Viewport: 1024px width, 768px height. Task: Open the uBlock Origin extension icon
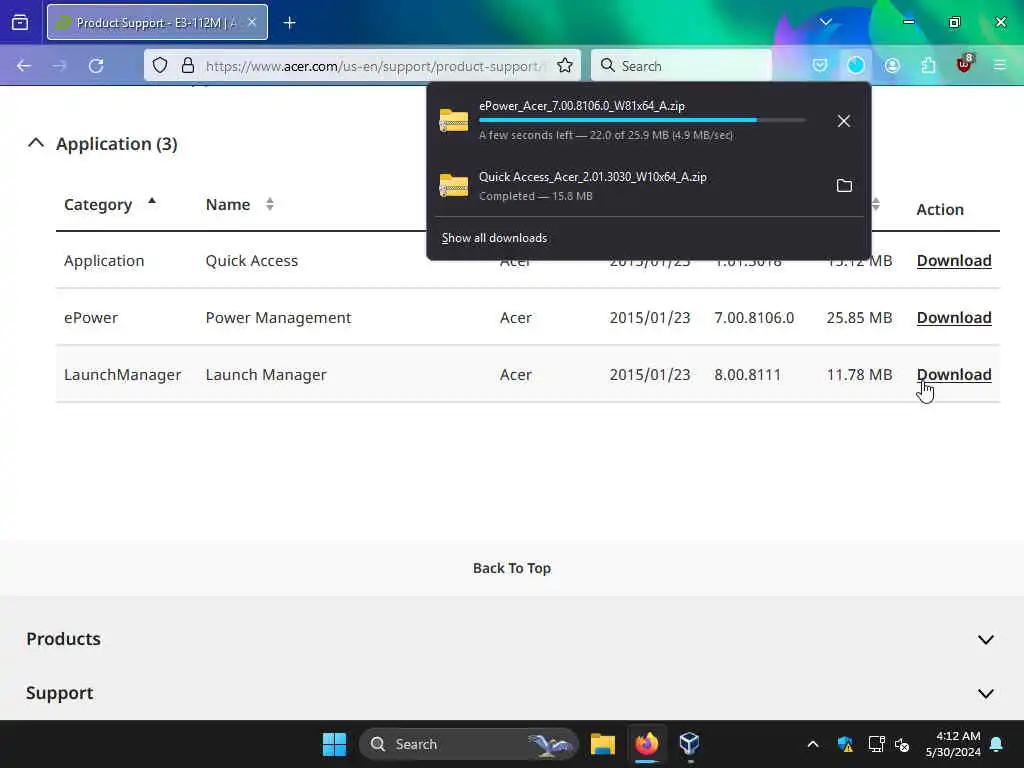point(964,64)
